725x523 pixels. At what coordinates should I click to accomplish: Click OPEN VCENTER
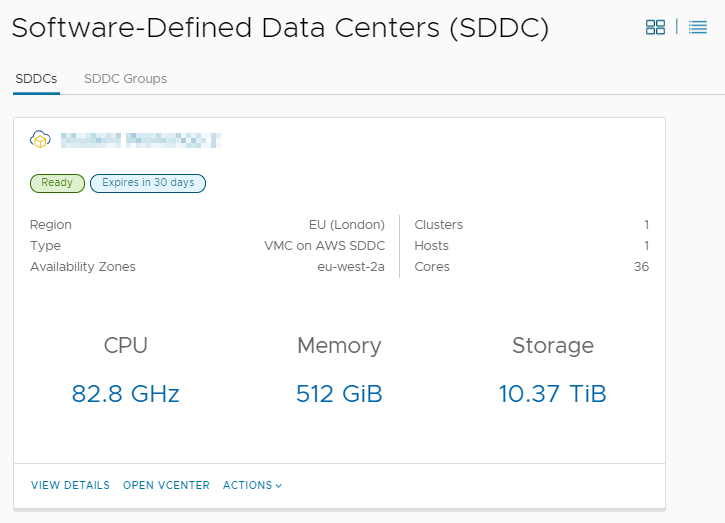(x=166, y=485)
